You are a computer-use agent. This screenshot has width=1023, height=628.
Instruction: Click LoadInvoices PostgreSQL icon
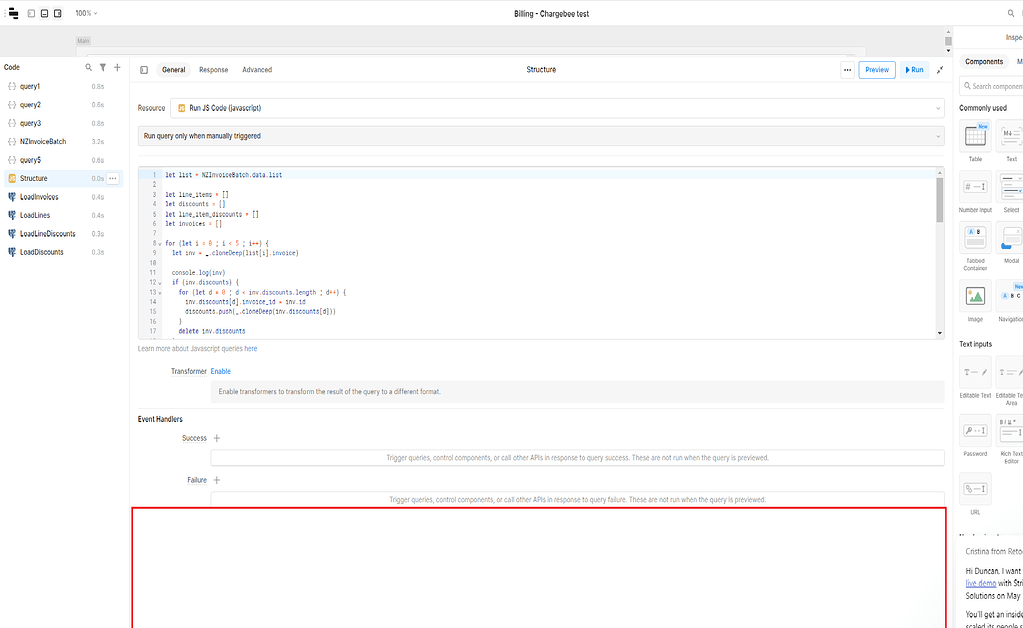pos(12,196)
